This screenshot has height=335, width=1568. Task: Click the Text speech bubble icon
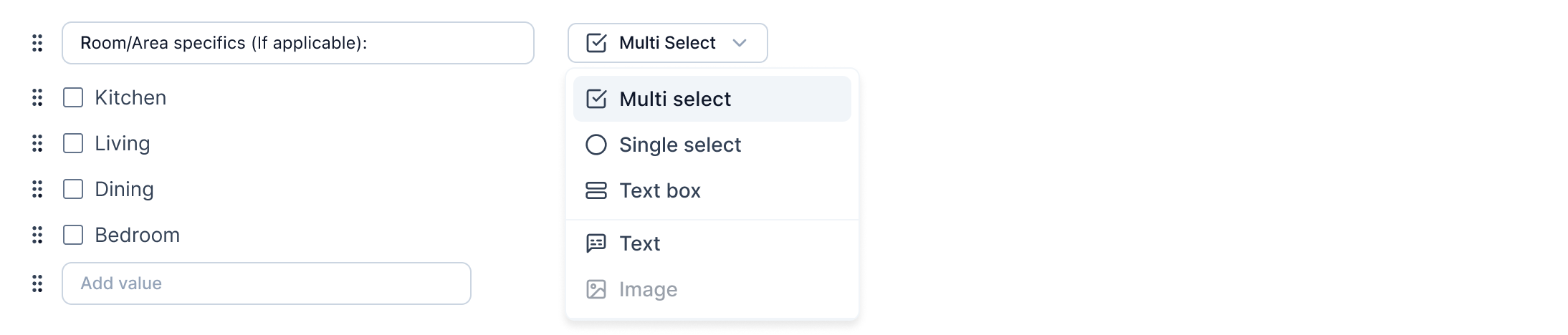(x=596, y=243)
